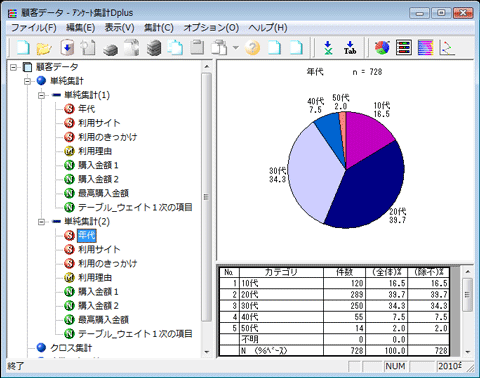Click the database import icon with blue arrow

67,48
